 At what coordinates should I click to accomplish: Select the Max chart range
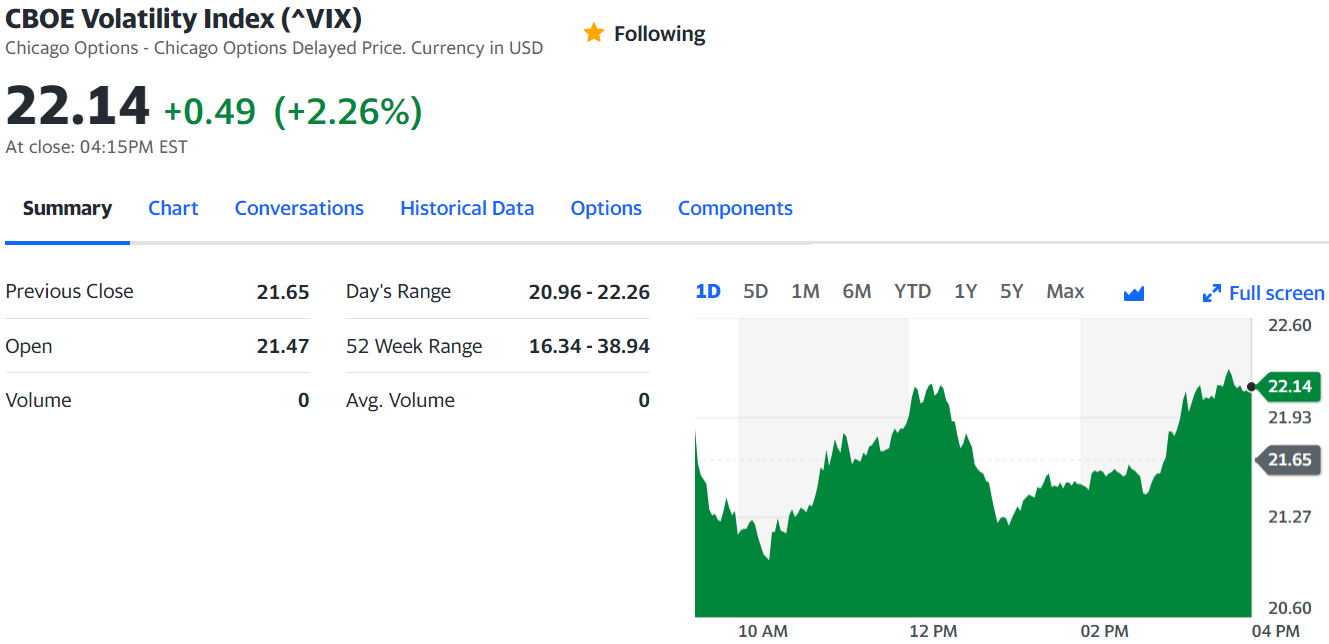point(1065,291)
